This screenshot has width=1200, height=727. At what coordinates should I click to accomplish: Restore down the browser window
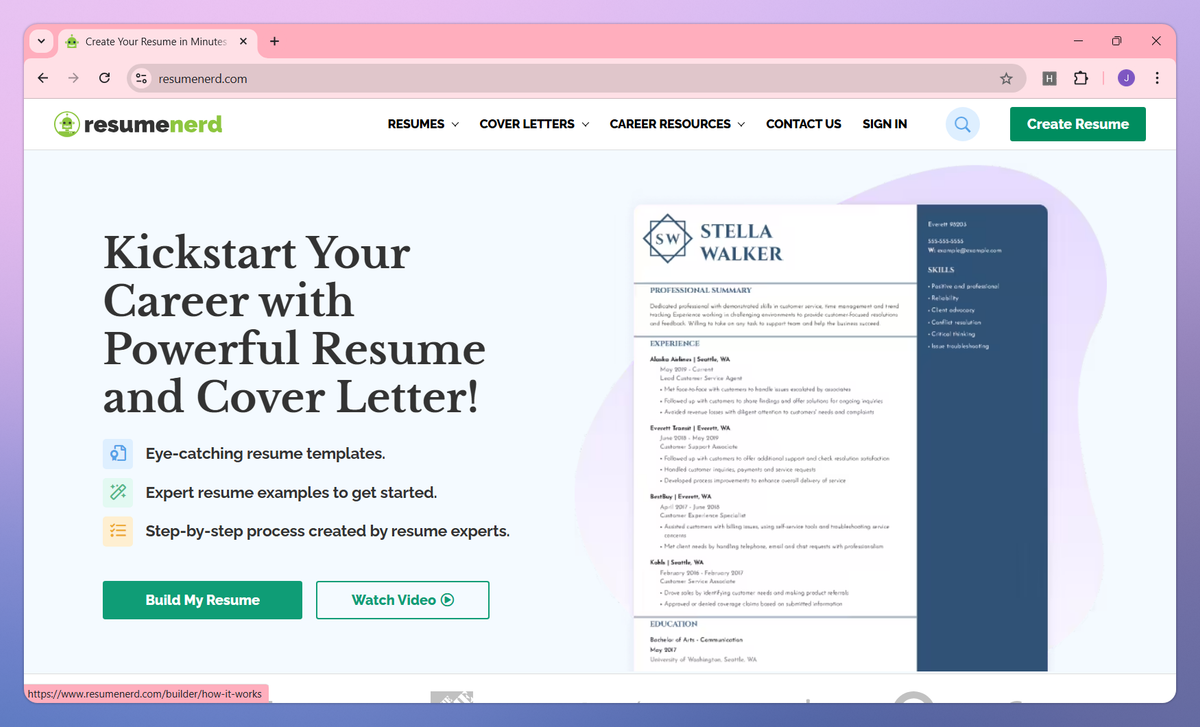click(x=1117, y=41)
